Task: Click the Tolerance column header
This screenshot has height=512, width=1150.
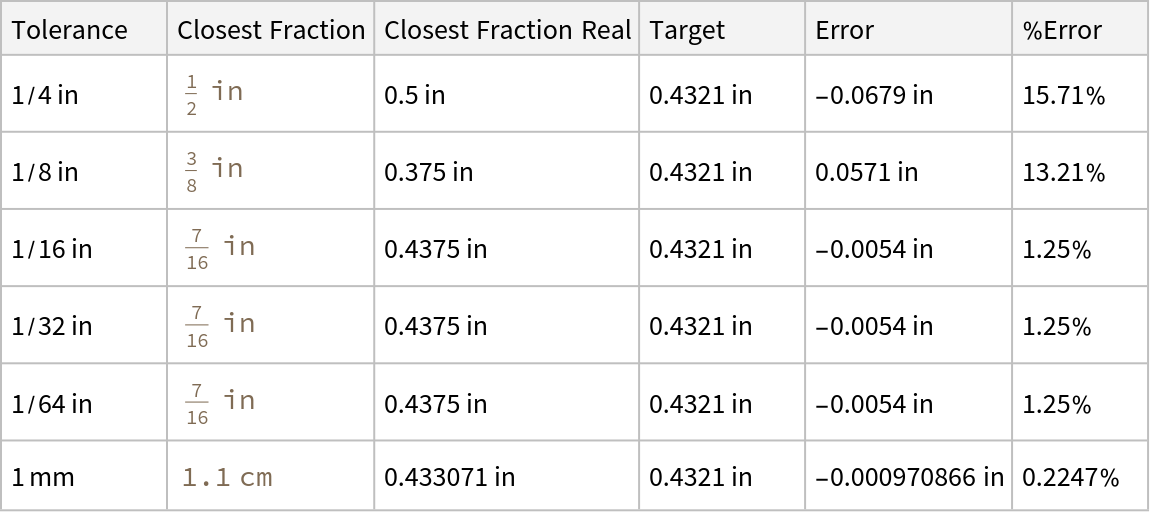Action: [x=70, y=30]
